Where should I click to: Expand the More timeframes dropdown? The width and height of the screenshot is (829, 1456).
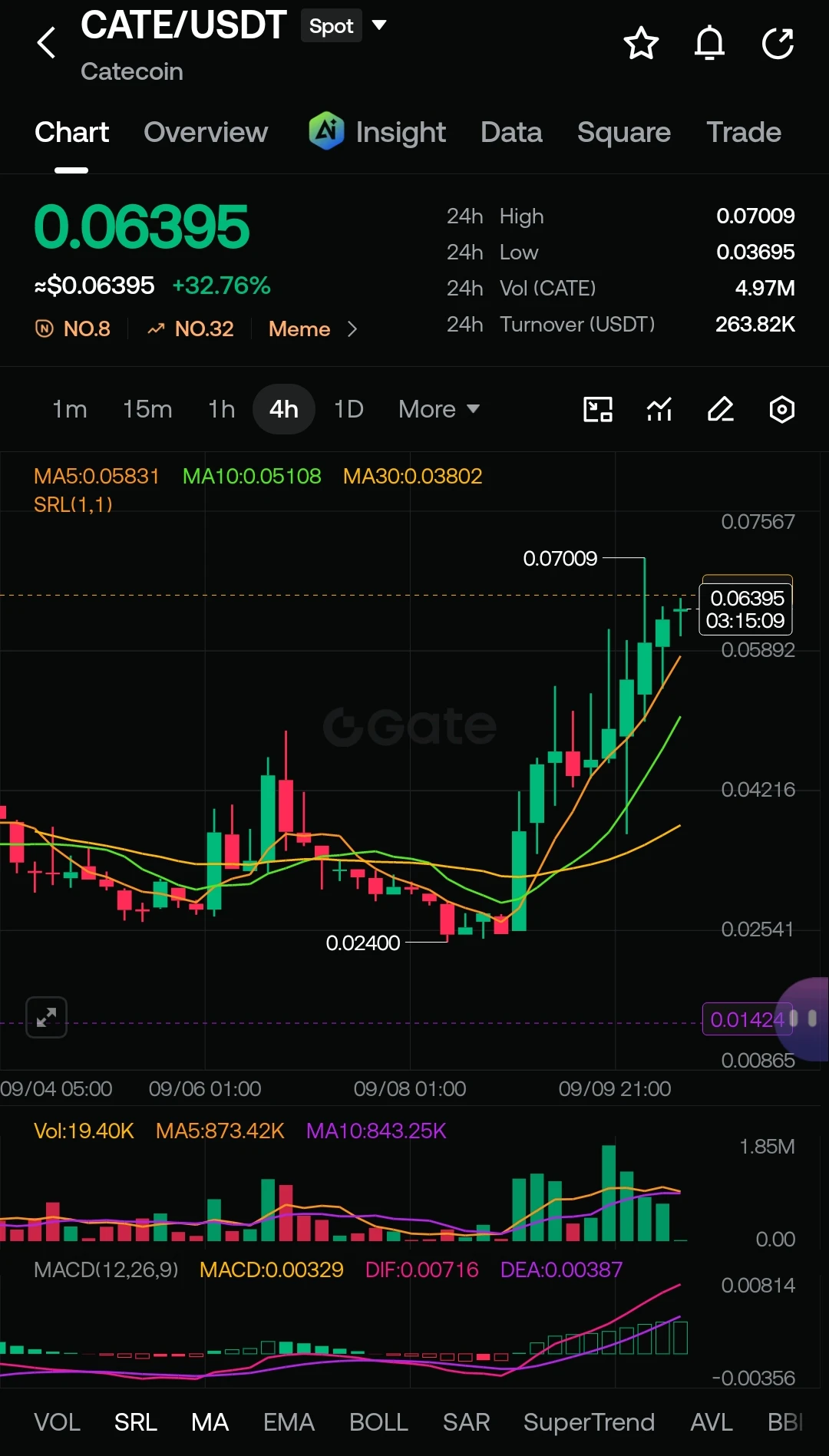439,409
